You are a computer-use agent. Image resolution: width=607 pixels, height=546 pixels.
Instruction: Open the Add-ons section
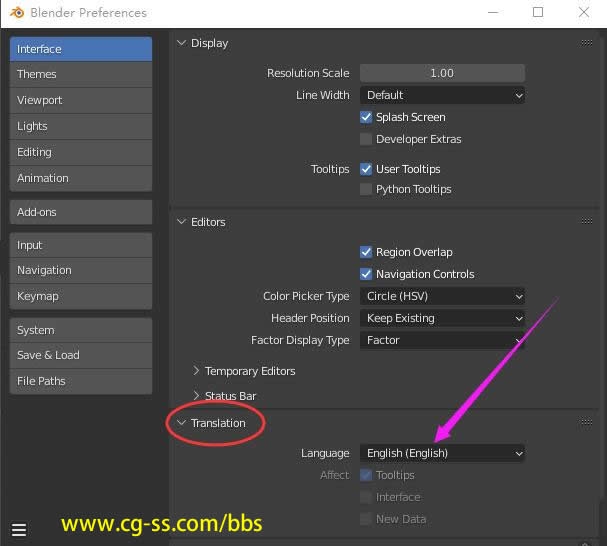pos(80,212)
